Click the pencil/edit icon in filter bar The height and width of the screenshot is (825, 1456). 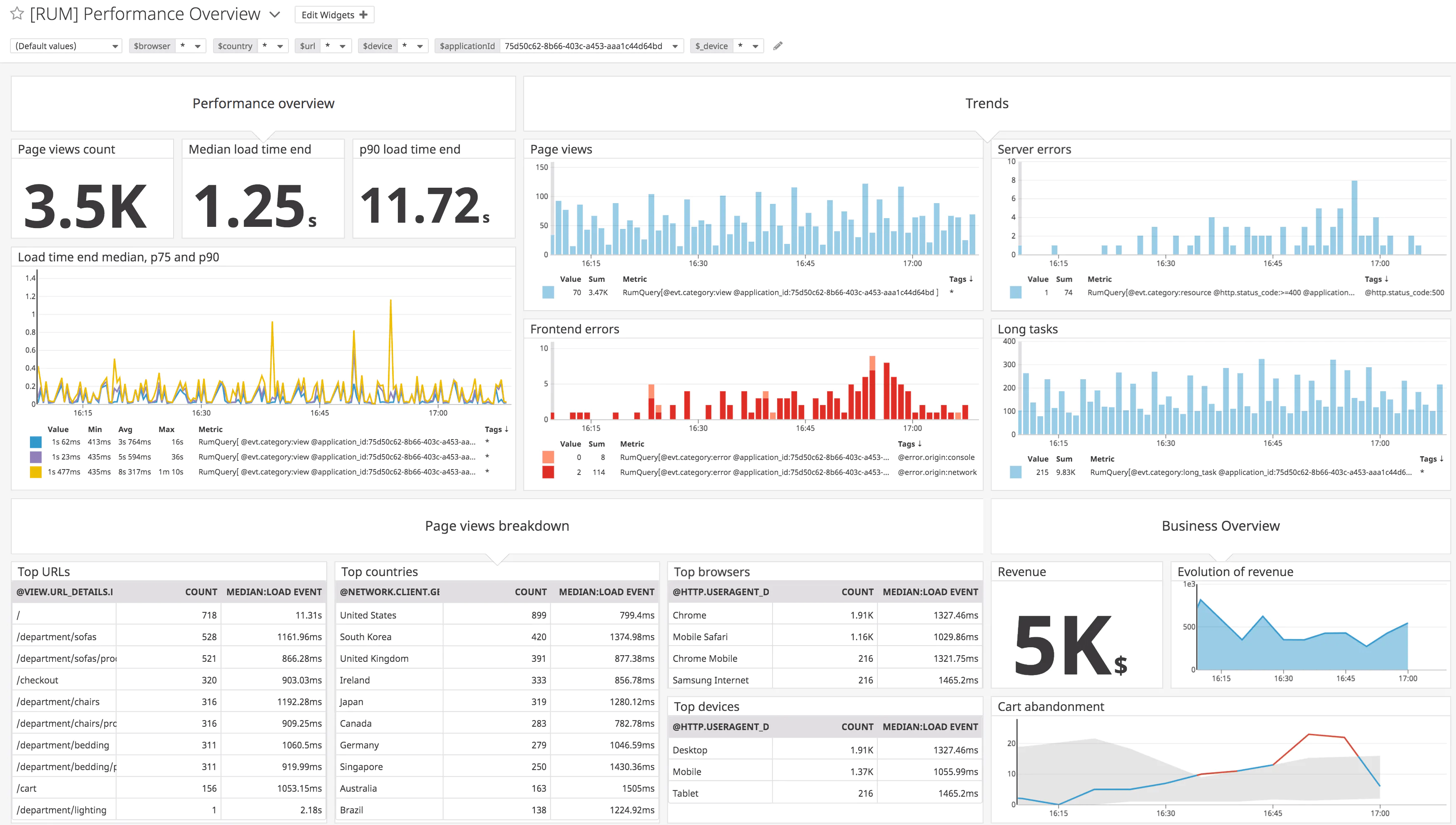780,46
